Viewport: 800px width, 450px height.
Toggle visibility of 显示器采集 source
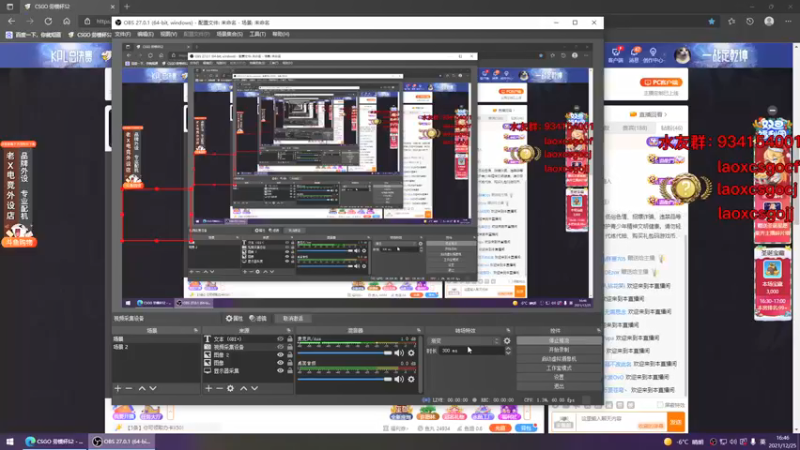click(x=280, y=371)
